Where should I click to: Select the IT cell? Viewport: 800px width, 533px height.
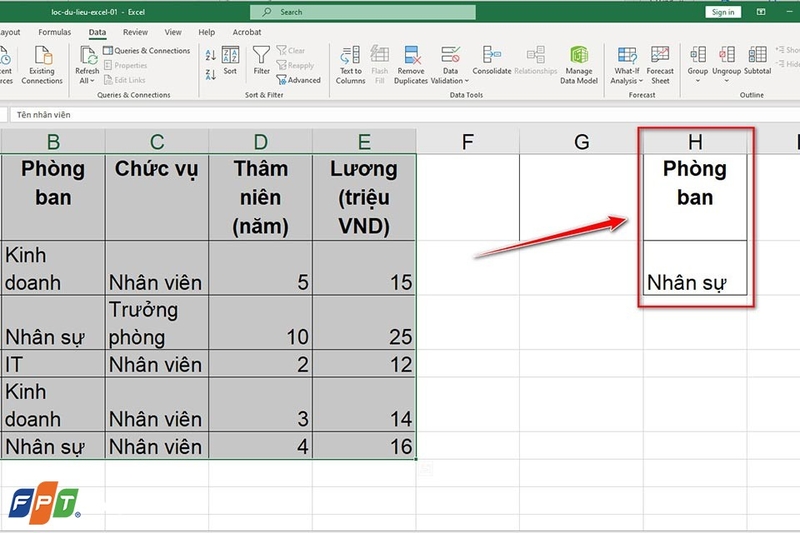click(x=53, y=364)
